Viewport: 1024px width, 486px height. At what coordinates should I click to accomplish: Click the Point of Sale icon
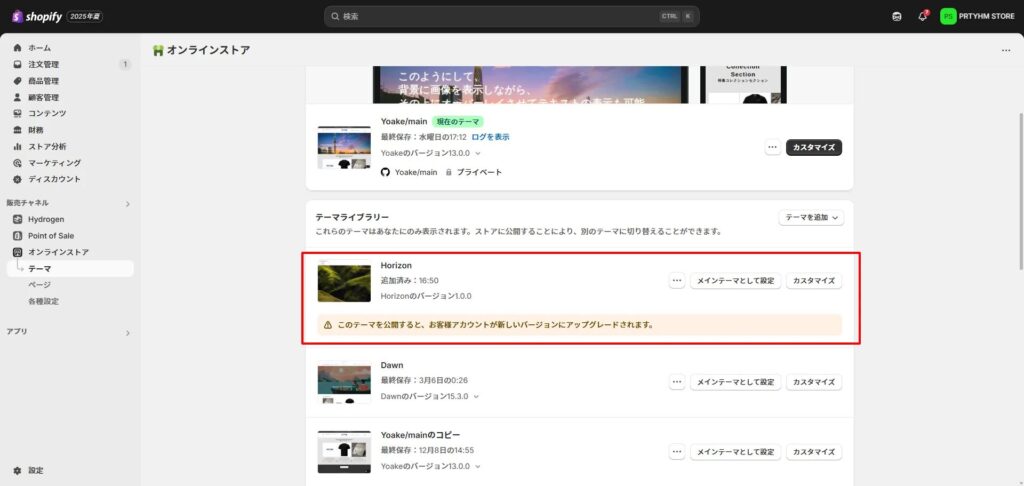coord(18,236)
